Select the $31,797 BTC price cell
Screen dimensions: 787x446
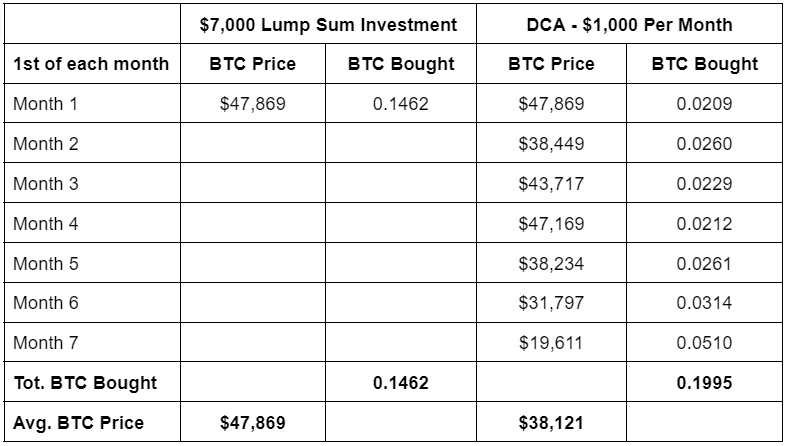pos(551,303)
